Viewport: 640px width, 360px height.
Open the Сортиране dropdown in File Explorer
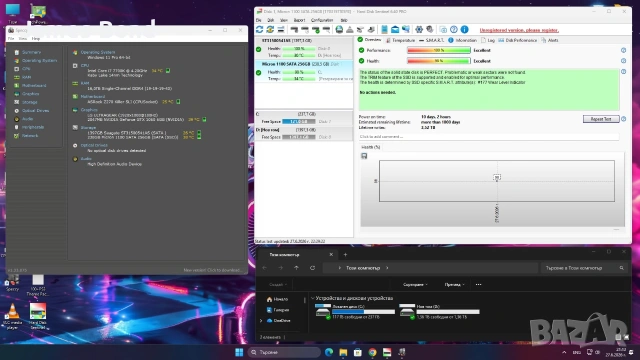coord(415,284)
